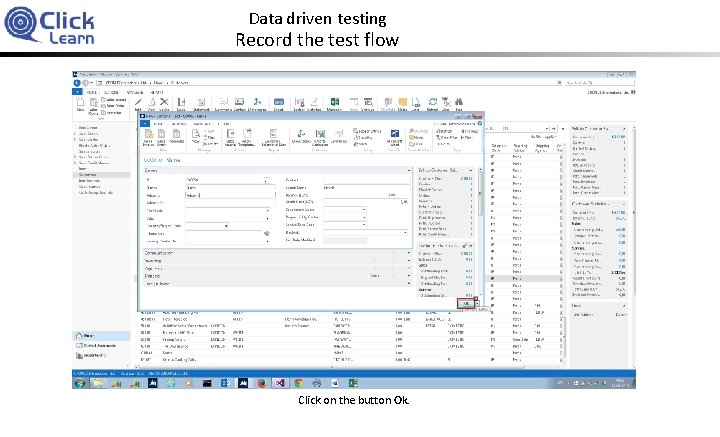The image size is (720, 437).
Task: Open the dropdown arrow beside the OK button
Action: pyautogui.click(x=478, y=303)
